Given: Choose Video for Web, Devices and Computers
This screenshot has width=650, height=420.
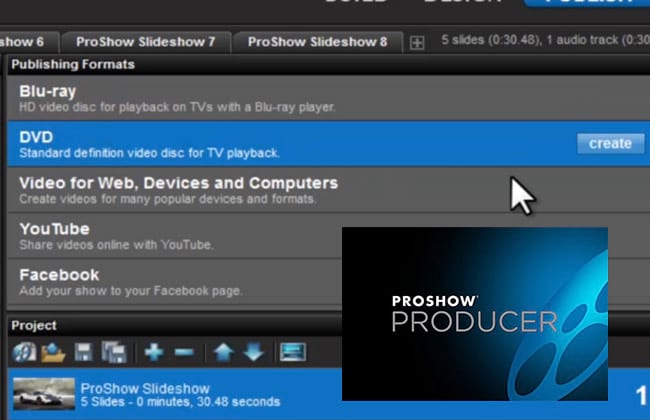Looking at the screenshot, I should point(328,190).
